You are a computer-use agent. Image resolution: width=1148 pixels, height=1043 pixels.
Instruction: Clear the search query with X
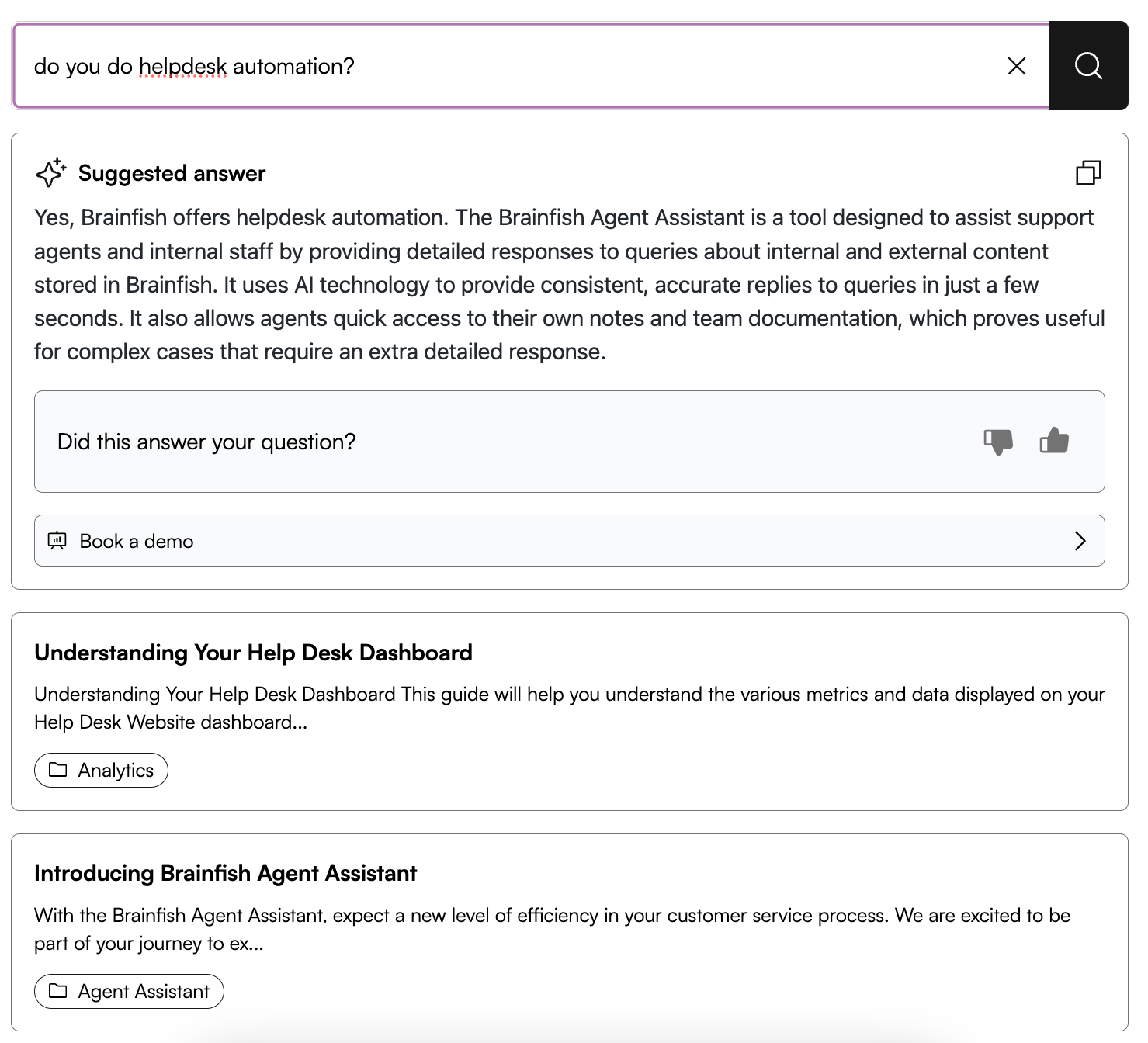click(x=1017, y=66)
